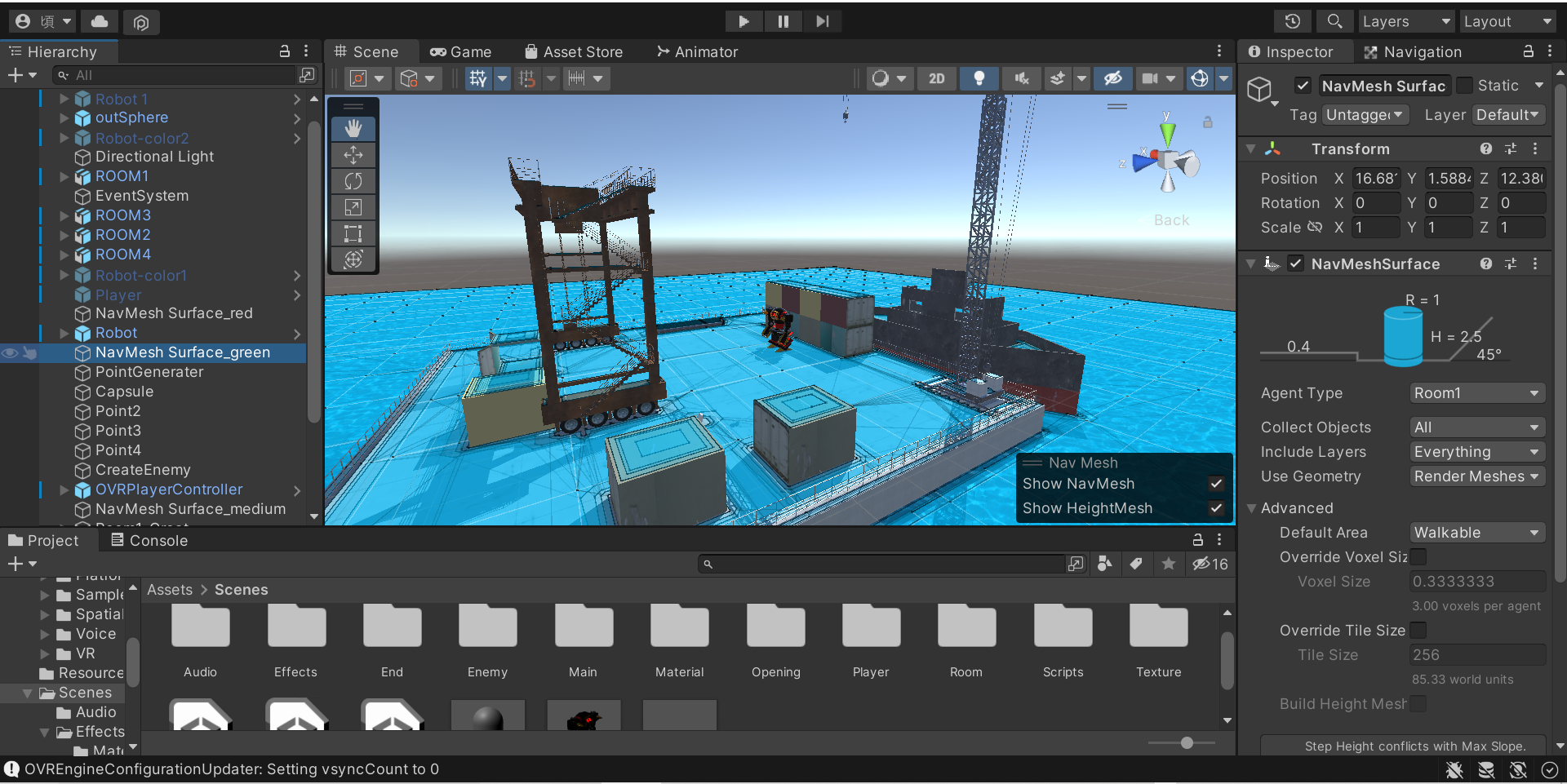
Task: Expand ROOM1 in the Hierarchy
Action: click(64, 176)
